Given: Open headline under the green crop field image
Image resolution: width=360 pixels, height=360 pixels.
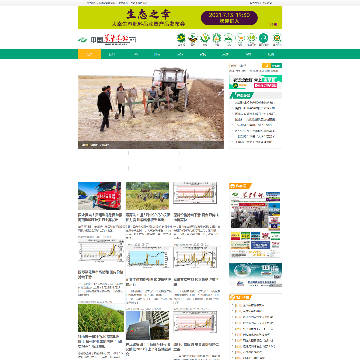Looking at the screenshot, I should point(100,341).
